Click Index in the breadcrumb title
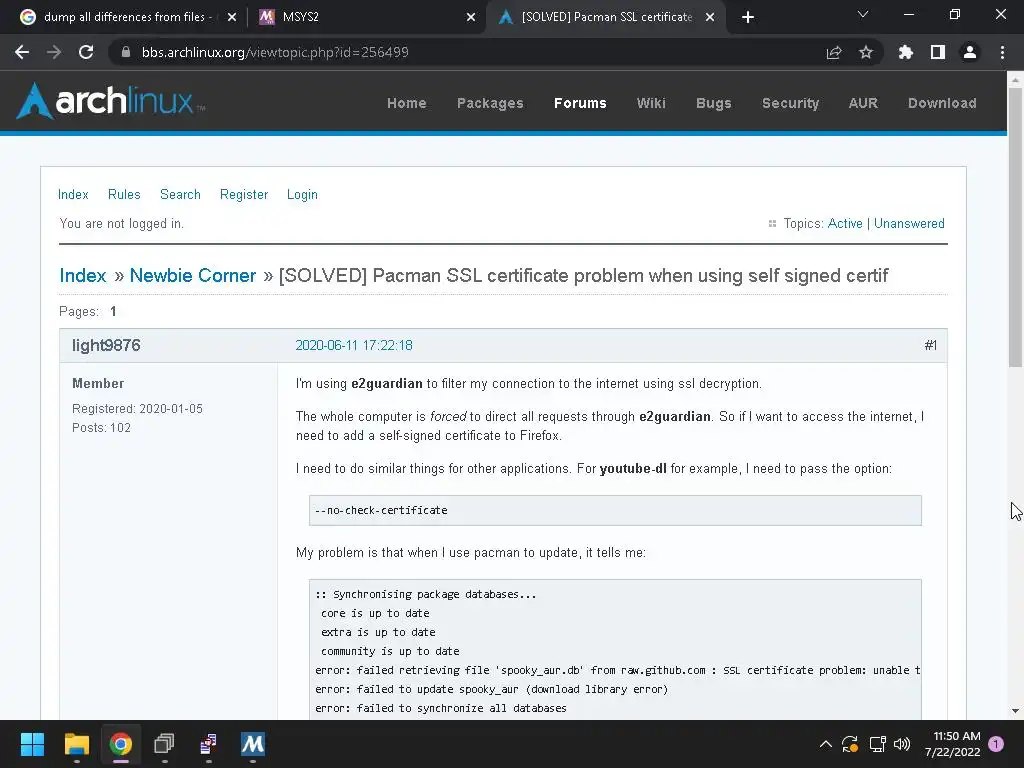 pos(83,276)
